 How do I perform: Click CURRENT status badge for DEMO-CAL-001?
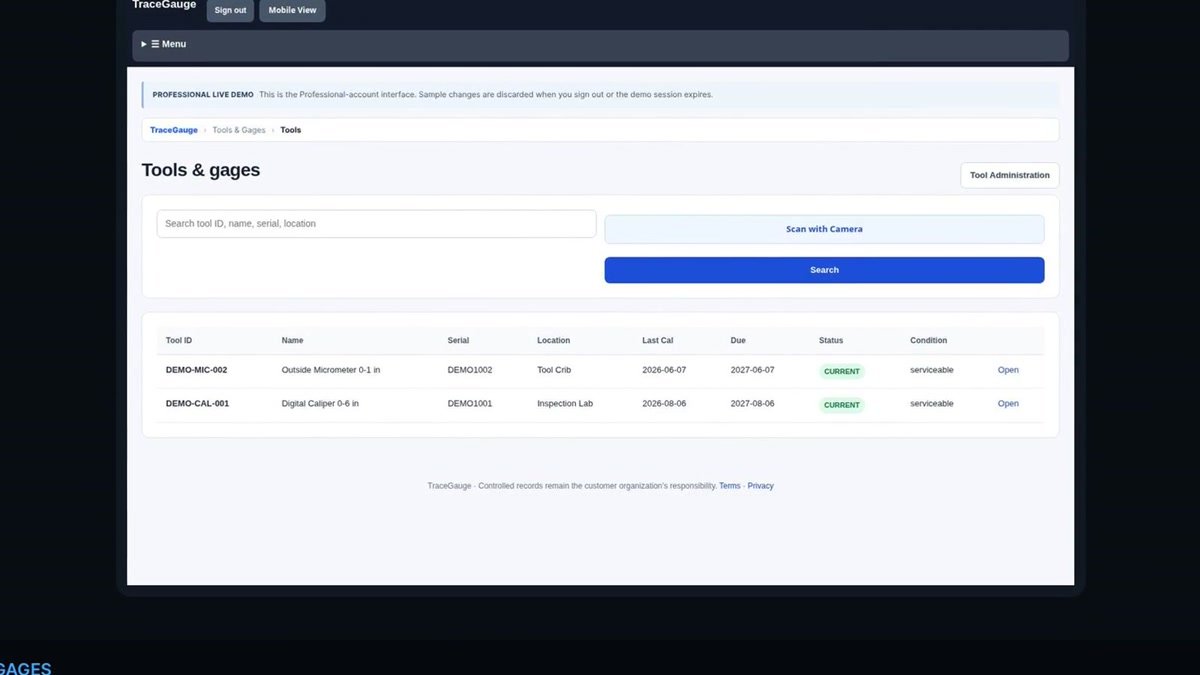pyautogui.click(x=842, y=405)
